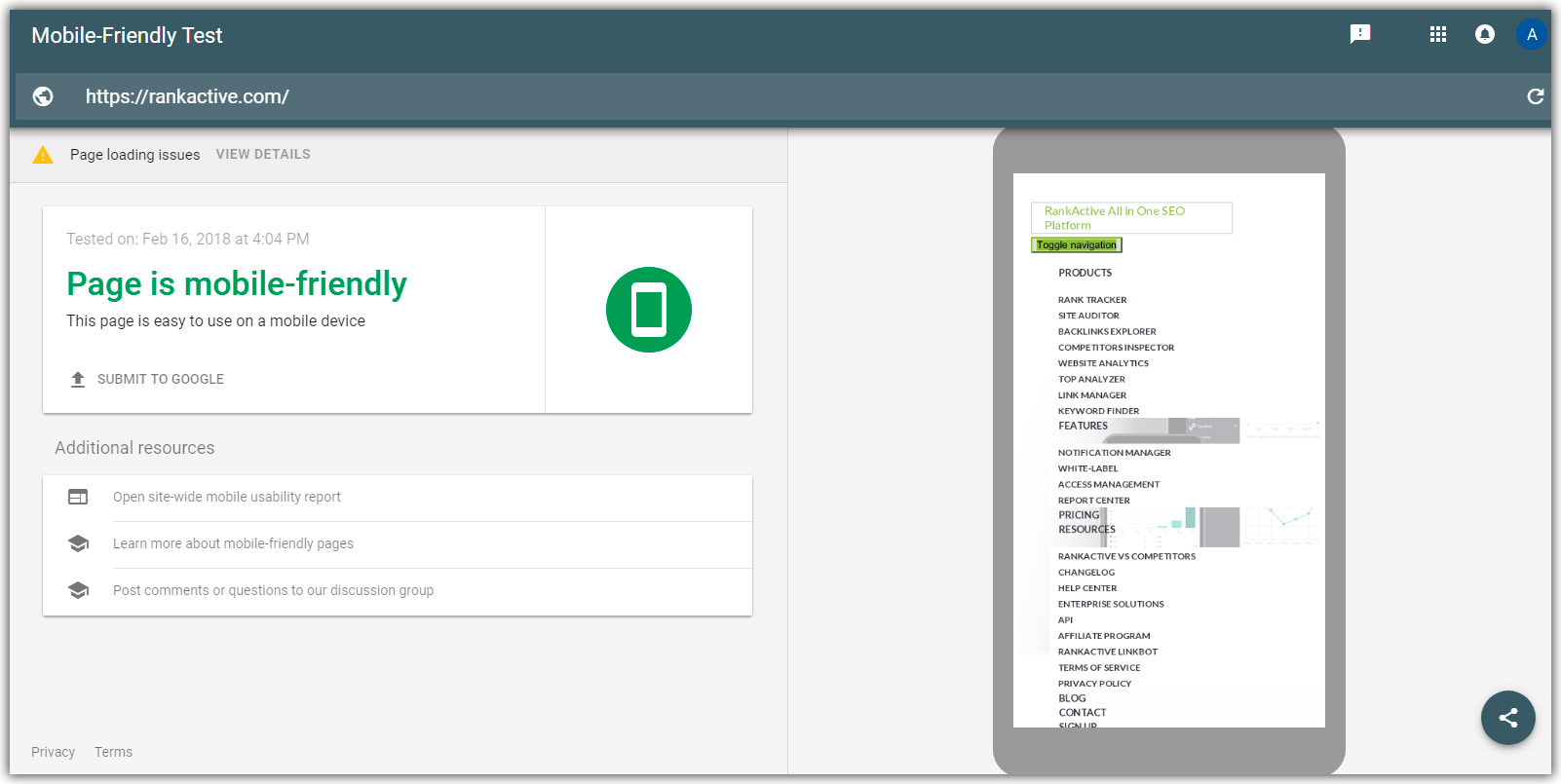
Task: Select SITE AUDITOR in preview menu
Action: click(1088, 316)
